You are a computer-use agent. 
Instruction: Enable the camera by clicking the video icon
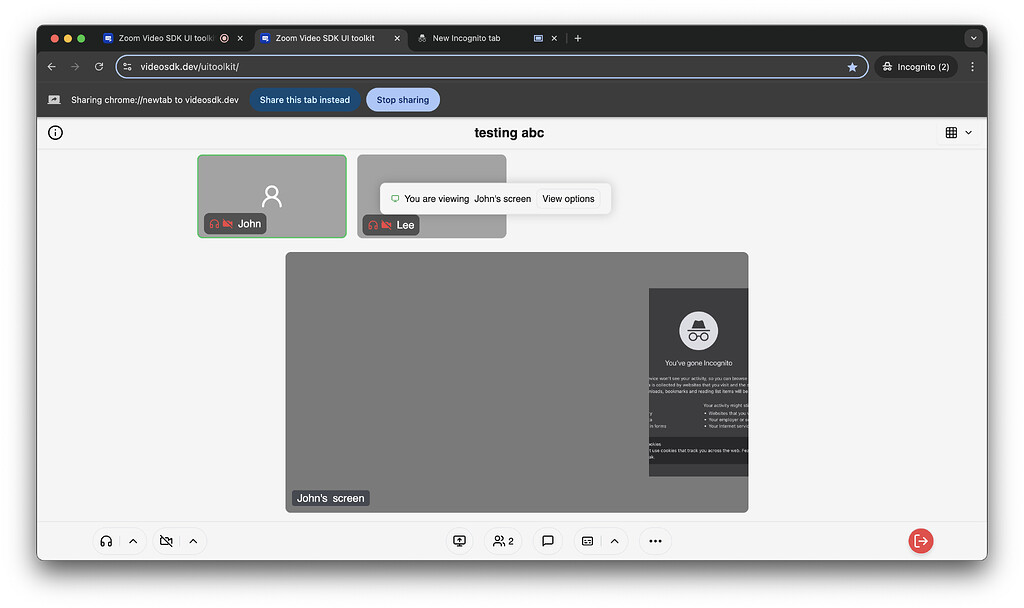point(166,541)
